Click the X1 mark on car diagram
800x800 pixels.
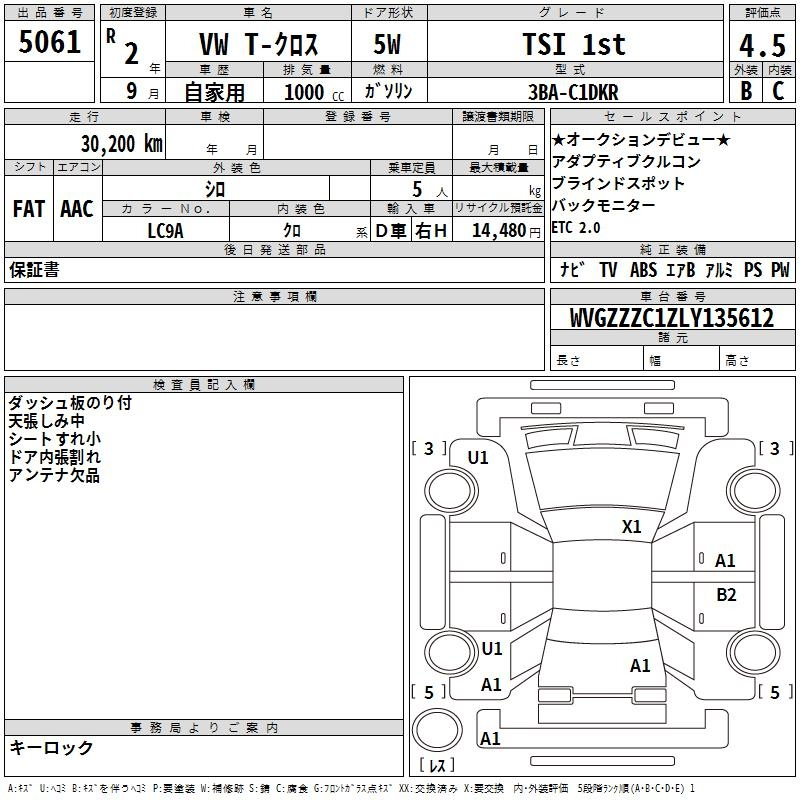pyautogui.click(x=631, y=527)
